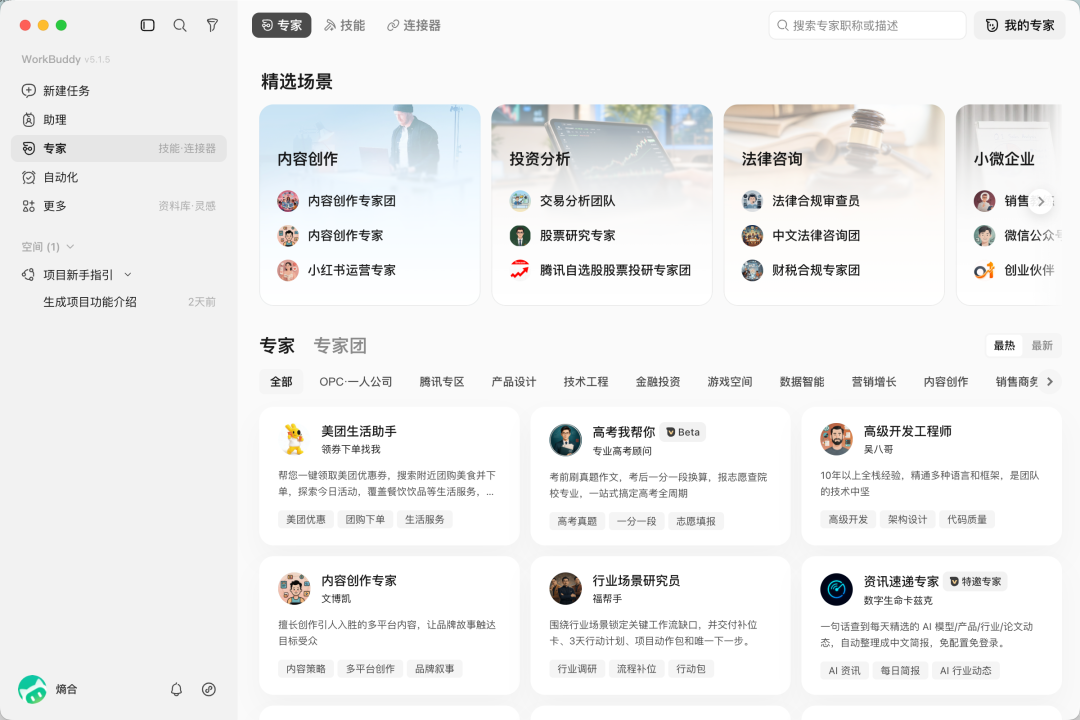Click the 搜索专家职称或描述 search field
The height and width of the screenshot is (720, 1080).
click(867, 25)
